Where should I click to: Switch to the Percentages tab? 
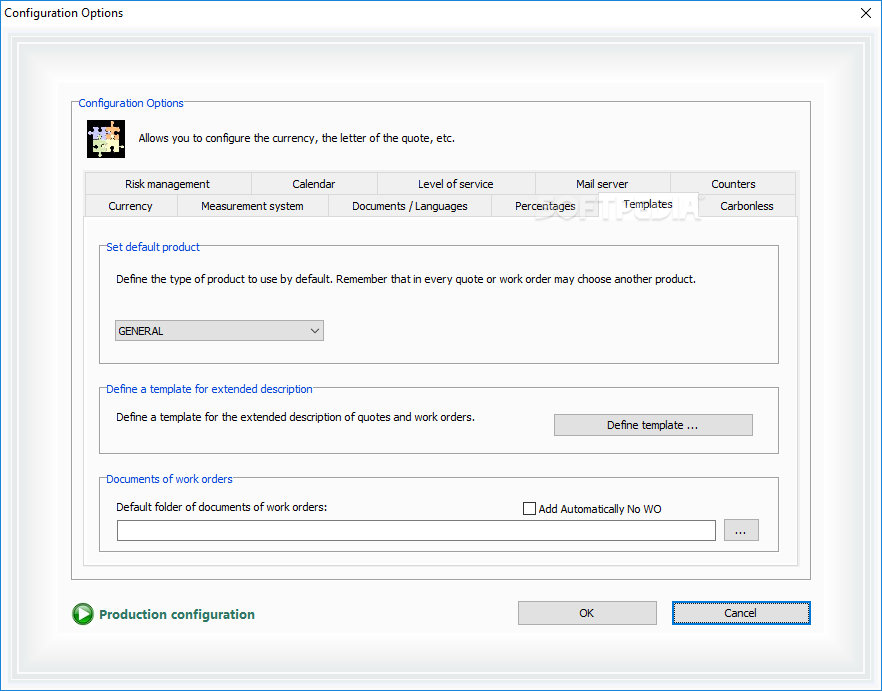pyautogui.click(x=545, y=206)
